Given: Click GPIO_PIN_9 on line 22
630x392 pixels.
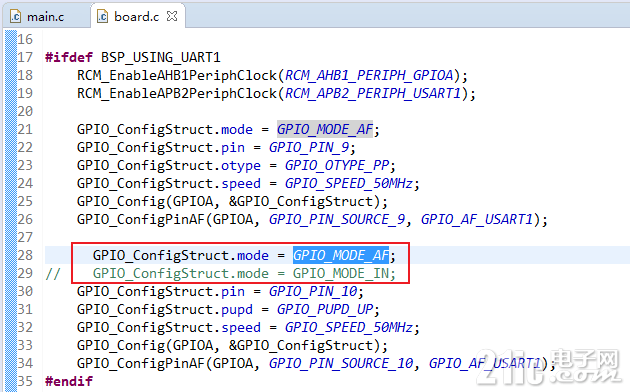Looking at the screenshot, I should 309,148.
